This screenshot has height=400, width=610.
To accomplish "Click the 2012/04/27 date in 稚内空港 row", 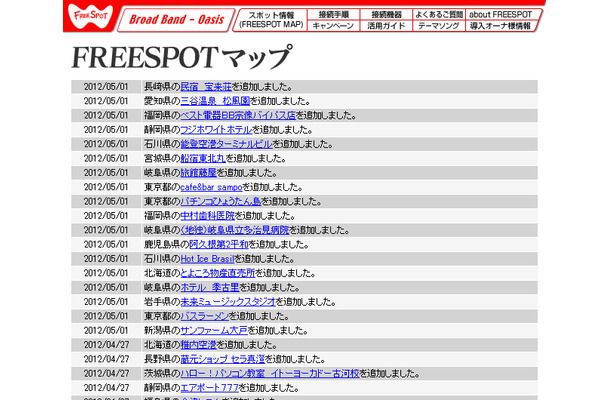I will 106,345.
